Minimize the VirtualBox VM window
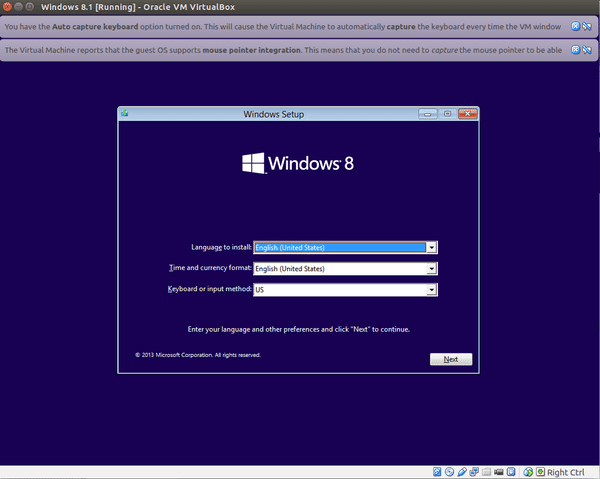Image resolution: width=600 pixels, height=479 pixels. 18,7
